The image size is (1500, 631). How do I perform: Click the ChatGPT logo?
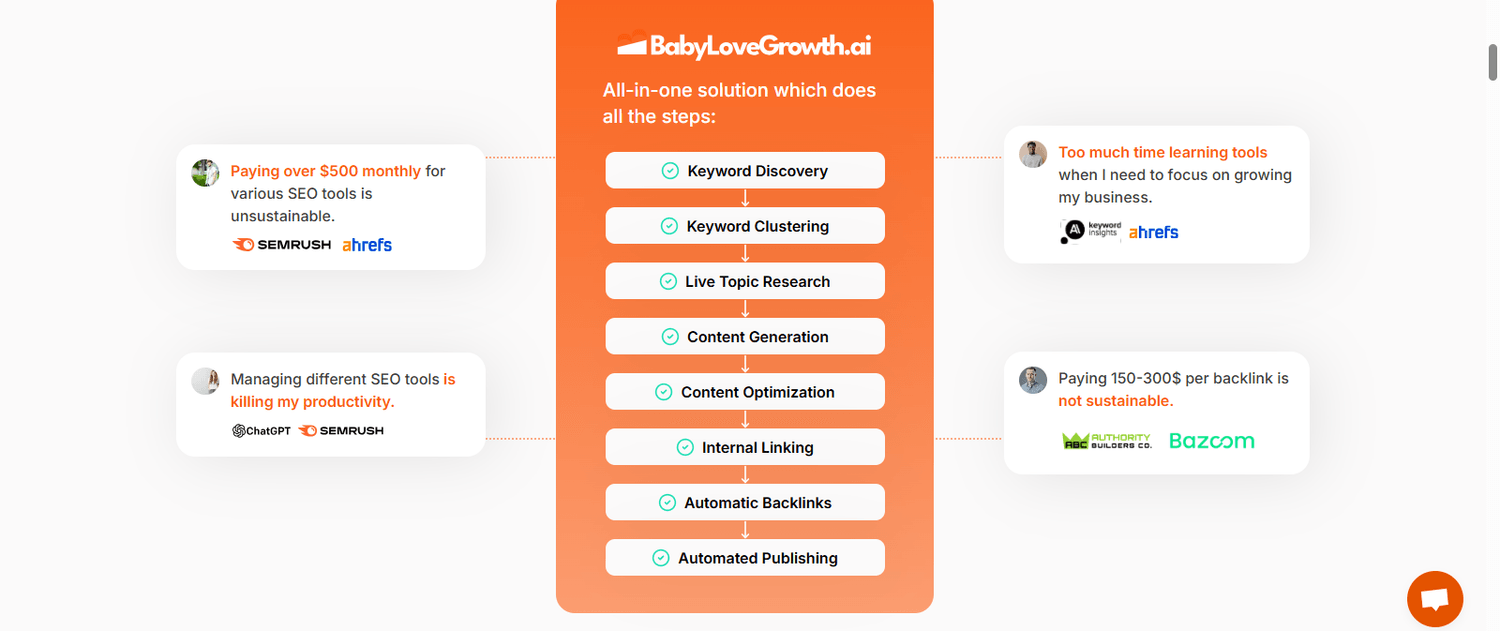[261, 431]
